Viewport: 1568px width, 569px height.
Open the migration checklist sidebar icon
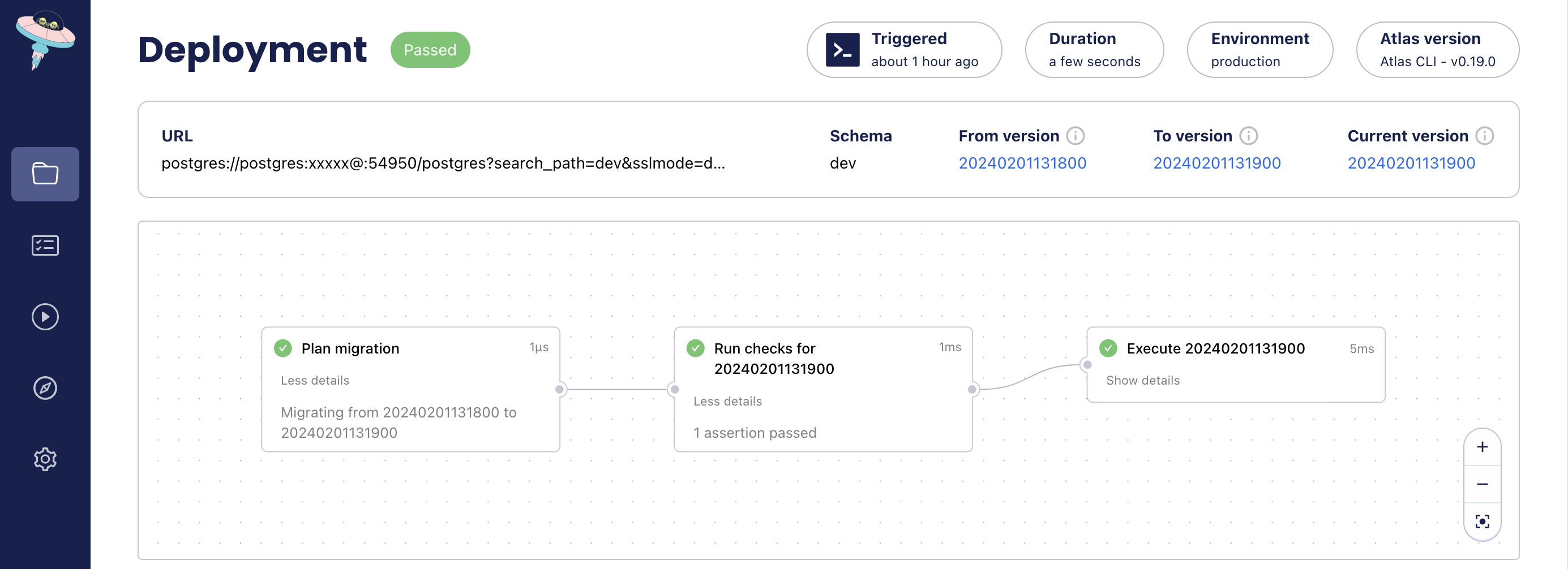tap(44, 245)
